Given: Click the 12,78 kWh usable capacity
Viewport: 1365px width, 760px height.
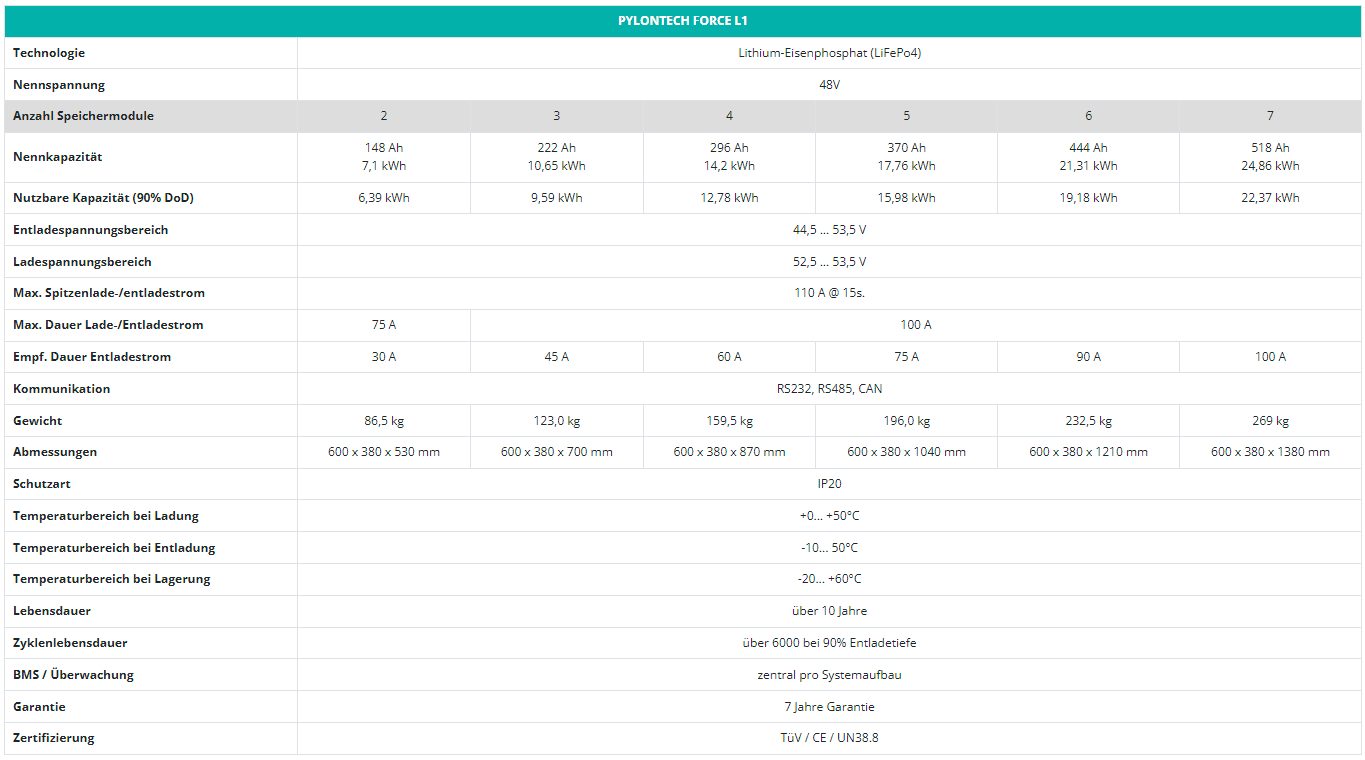Looking at the screenshot, I should coord(729,198).
